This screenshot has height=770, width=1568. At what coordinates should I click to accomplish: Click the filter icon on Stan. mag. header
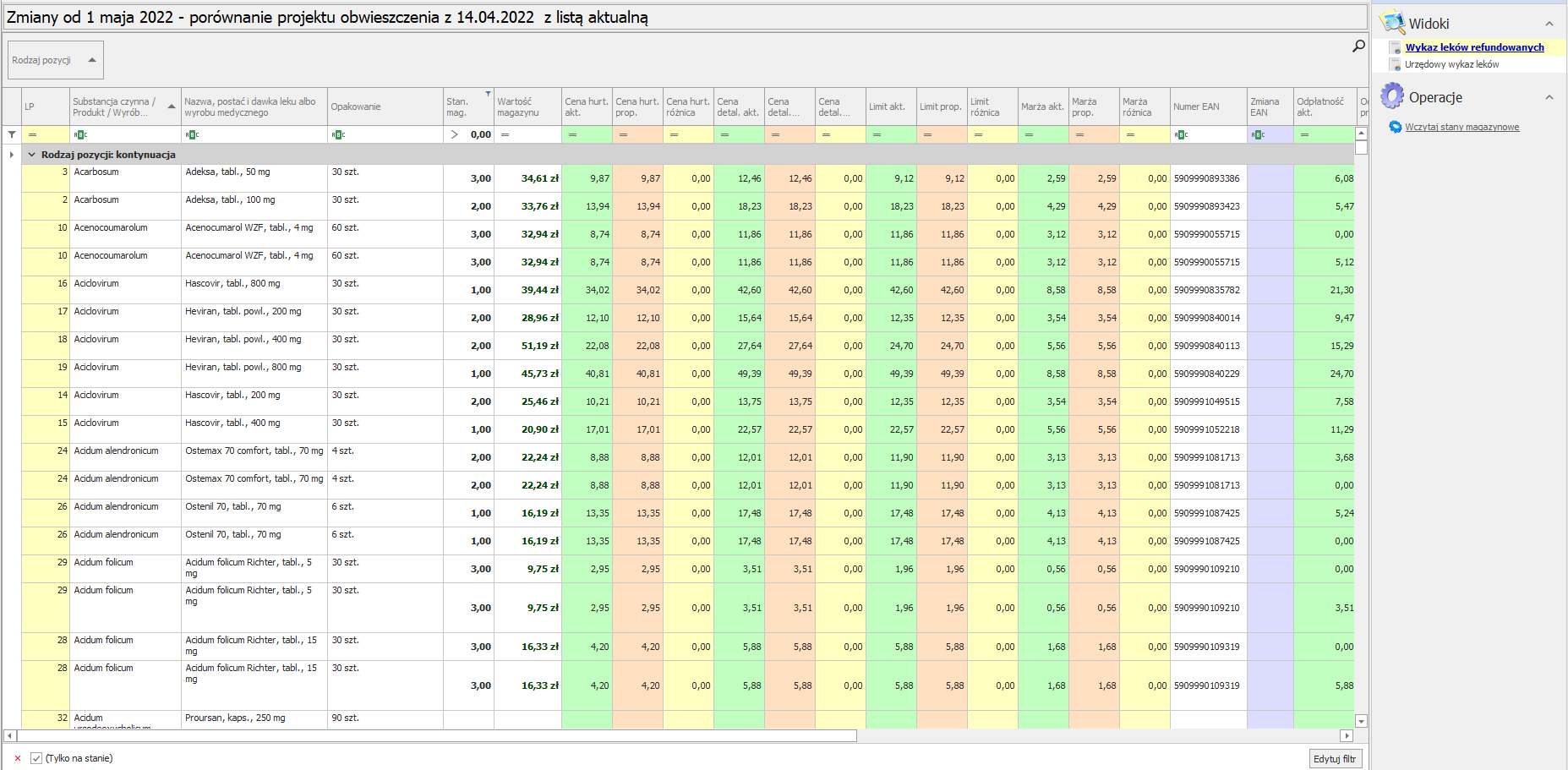point(488,94)
